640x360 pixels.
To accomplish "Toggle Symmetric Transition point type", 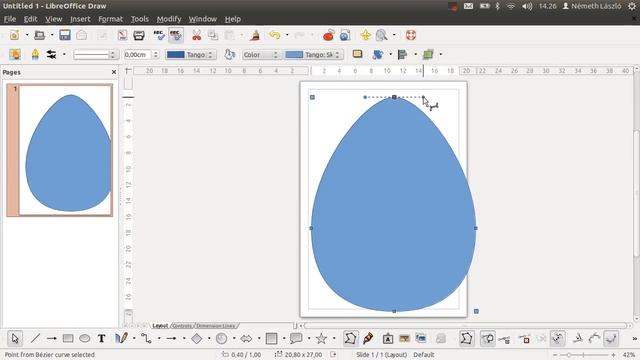I will click(x=611, y=338).
